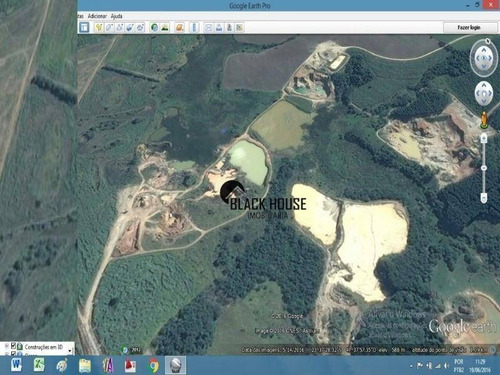Image resolution: width=500 pixels, height=375 pixels.
Task: Open the WinRAR books taskbar icon
Action: (108, 365)
